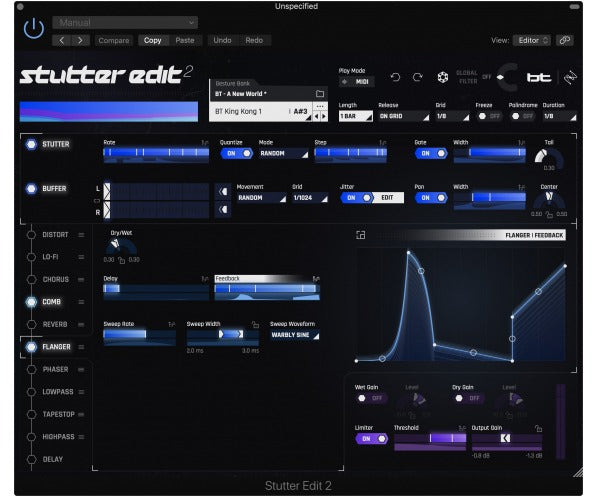
Task: Open the Length 1 BAR dropdown
Action: (x=356, y=116)
